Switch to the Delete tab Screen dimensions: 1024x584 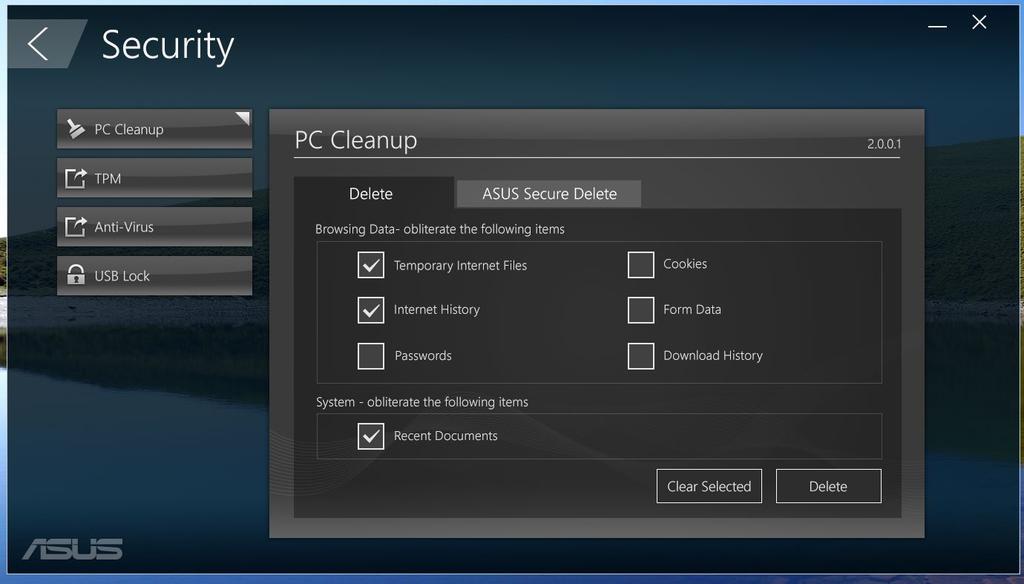point(373,193)
